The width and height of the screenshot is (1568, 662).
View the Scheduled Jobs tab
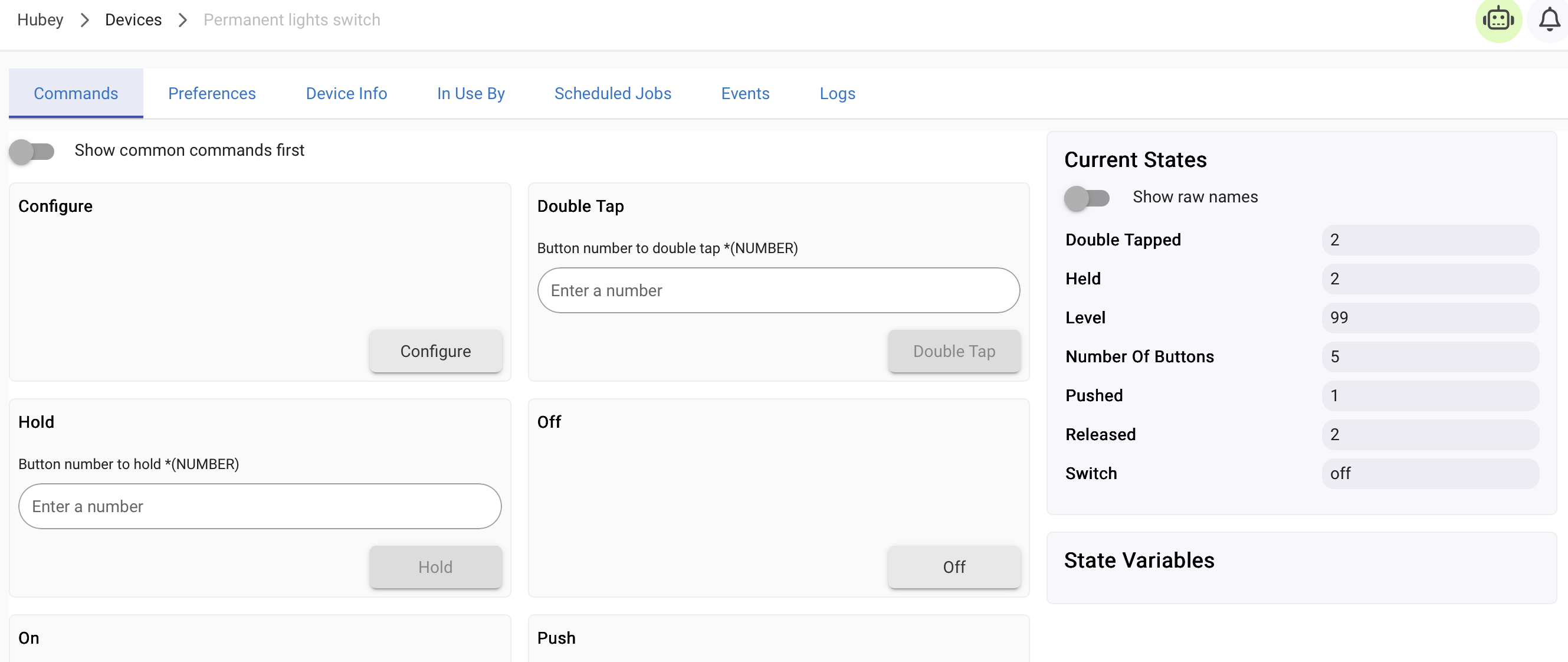(612, 93)
